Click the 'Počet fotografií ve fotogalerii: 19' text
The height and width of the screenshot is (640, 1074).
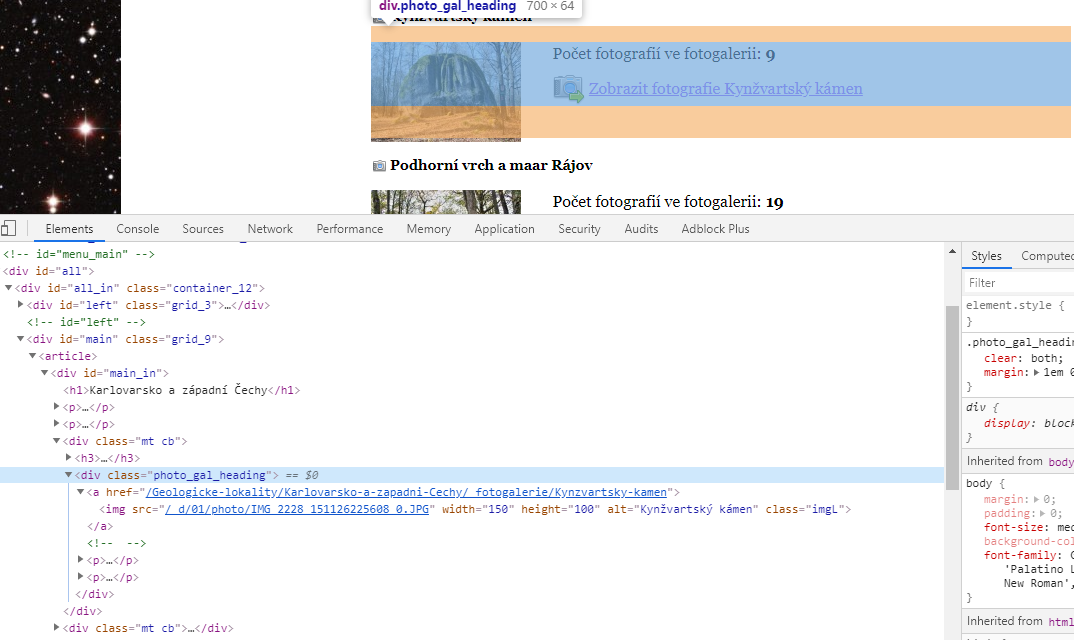[x=668, y=202]
